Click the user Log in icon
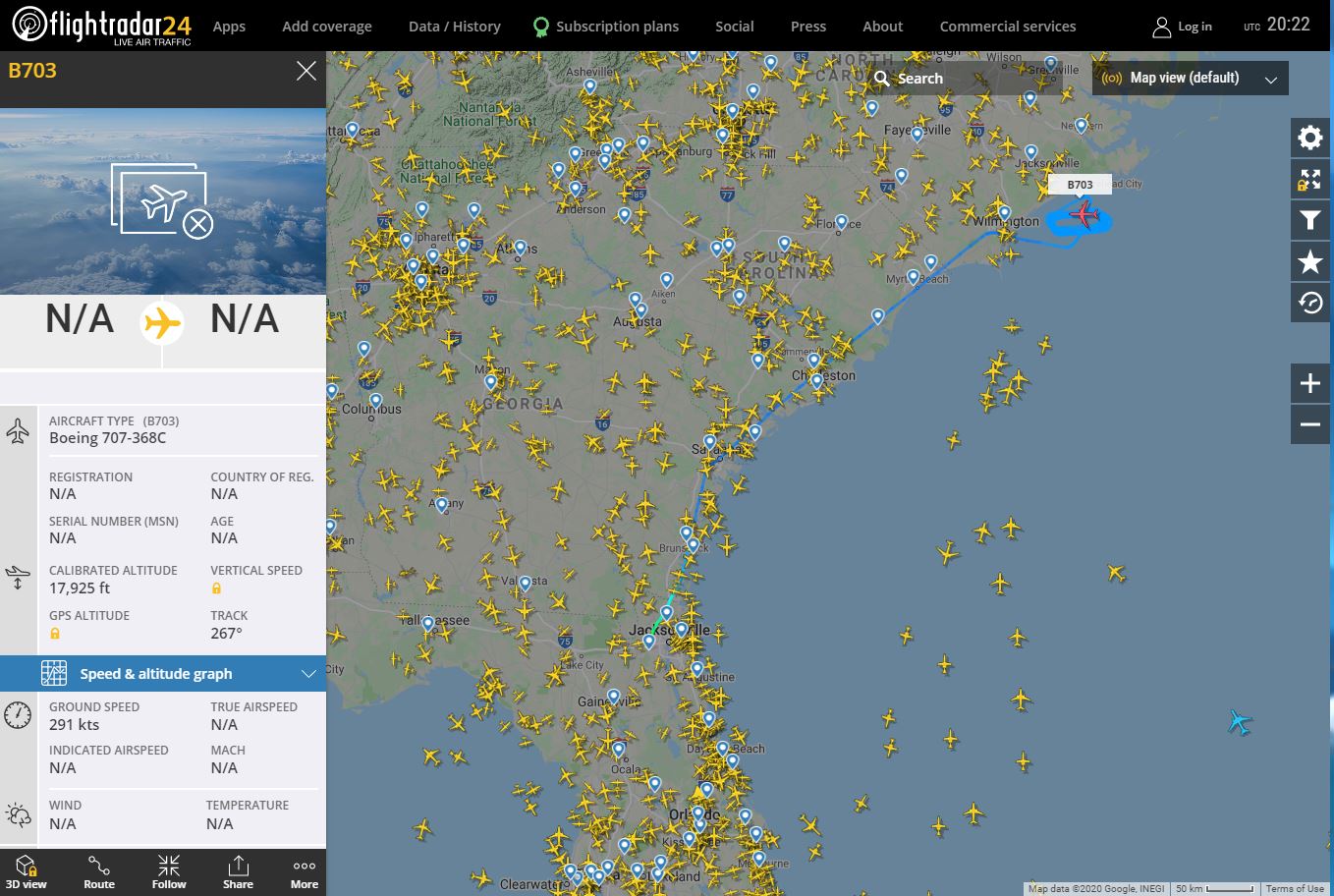This screenshot has width=1334, height=896. pos(1161,27)
